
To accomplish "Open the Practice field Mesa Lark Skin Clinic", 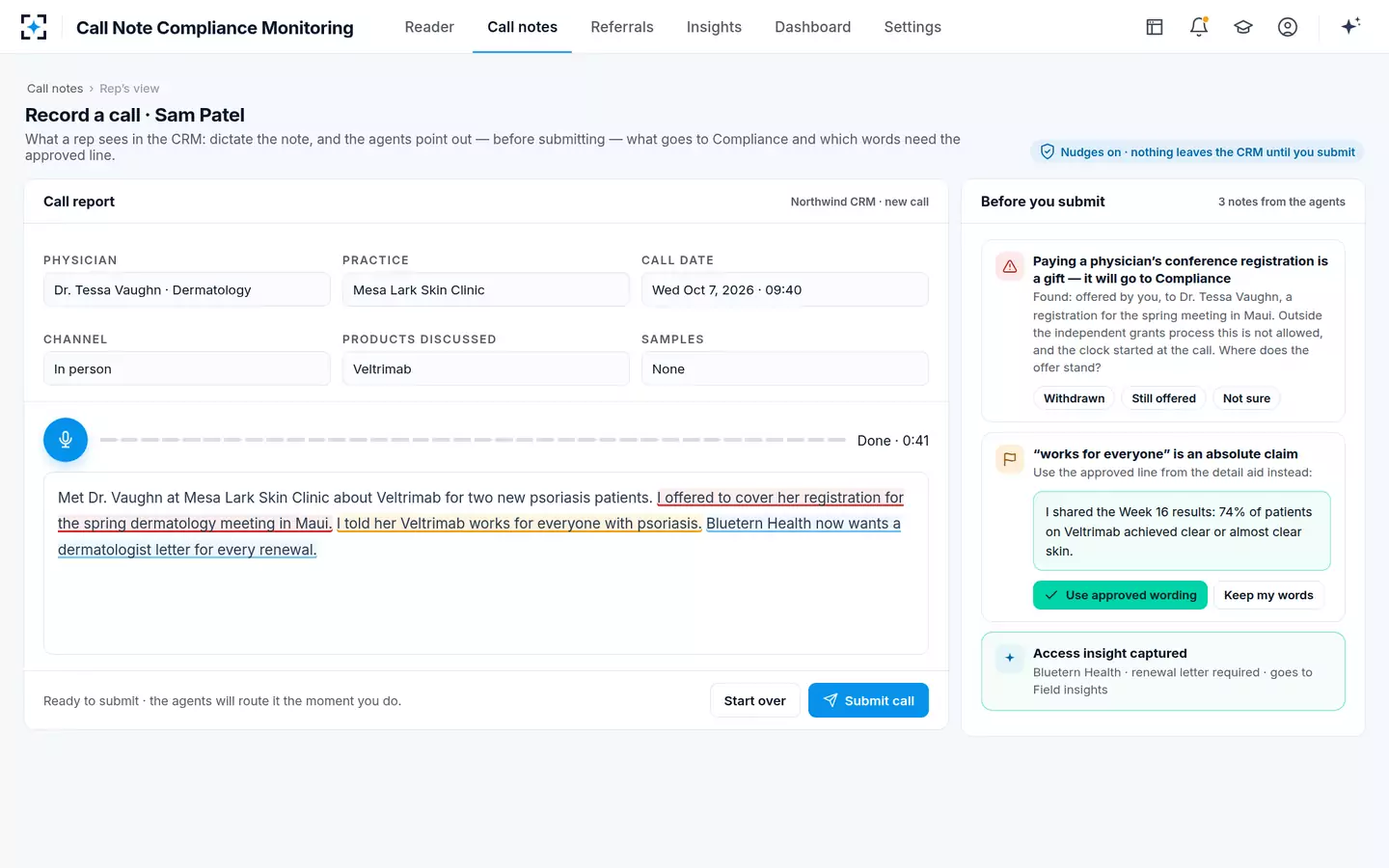I will pyautogui.click(x=486, y=289).
